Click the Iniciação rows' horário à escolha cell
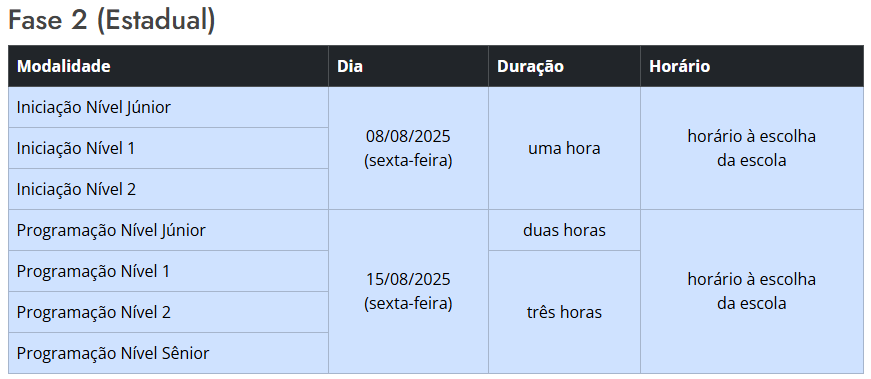This screenshot has width=871, height=379. pyautogui.click(x=752, y=148)
